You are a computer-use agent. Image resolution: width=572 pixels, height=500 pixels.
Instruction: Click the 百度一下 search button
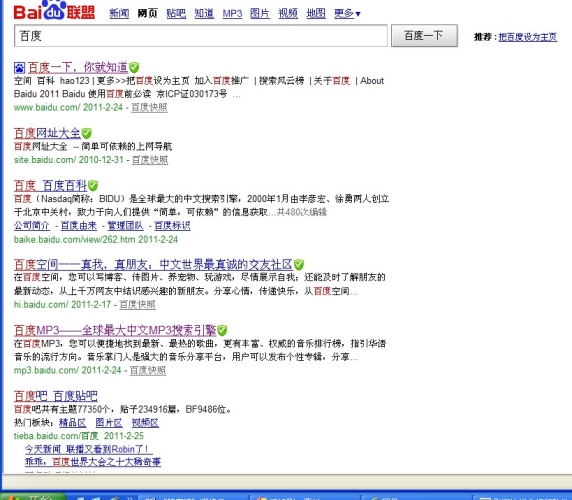click(424, 36)
